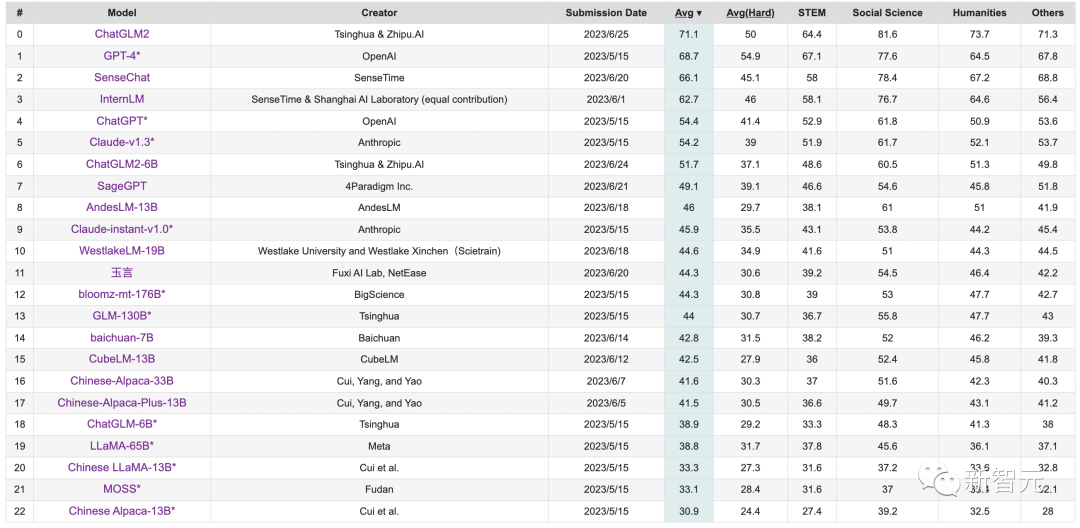Viewport: 1080px width, 528px height.
Task: Open the ChatGLM2 model link
Action: (x=122, y=34)
